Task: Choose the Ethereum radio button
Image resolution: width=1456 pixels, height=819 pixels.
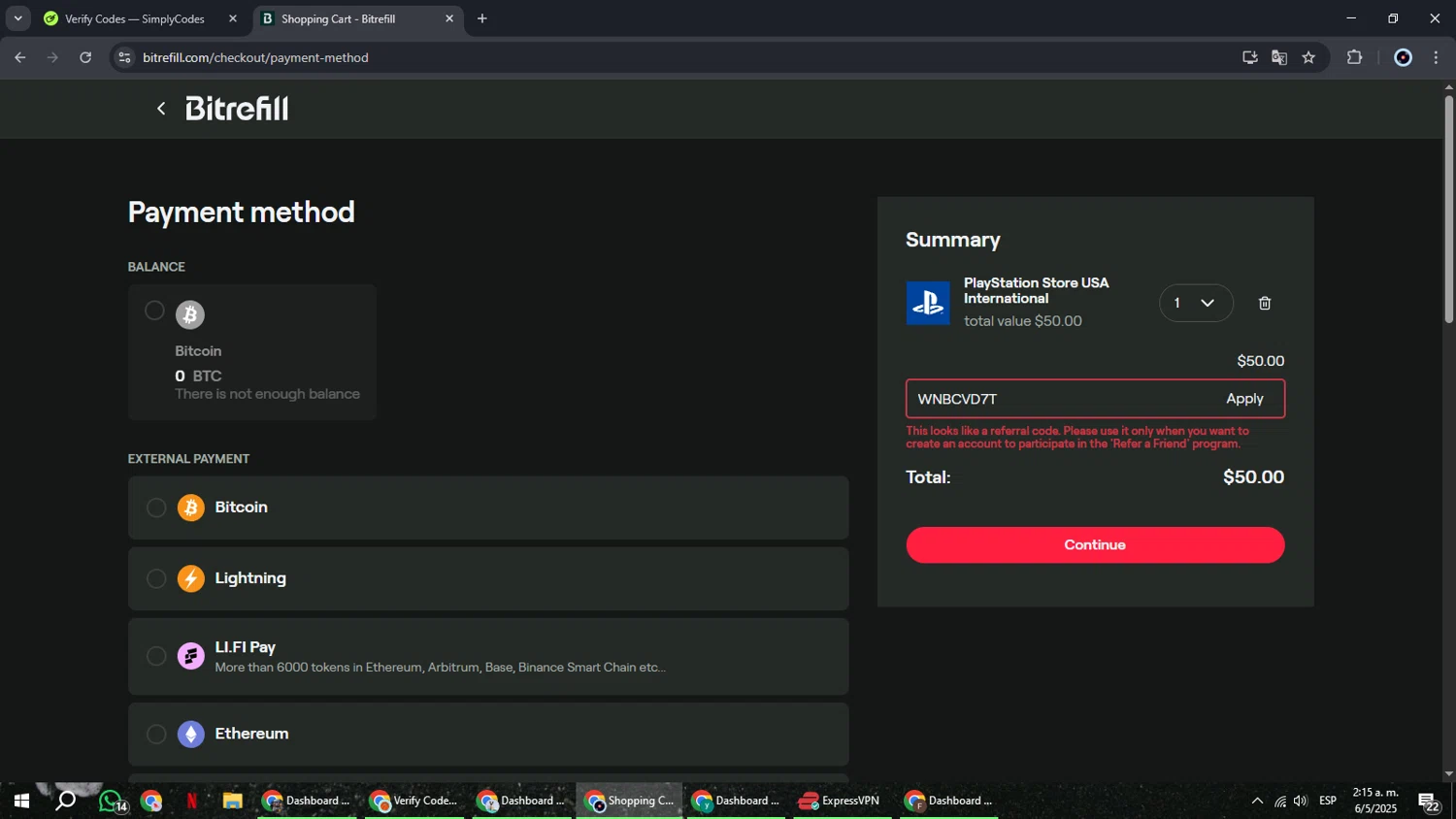Action: click(x=156, y=735)
